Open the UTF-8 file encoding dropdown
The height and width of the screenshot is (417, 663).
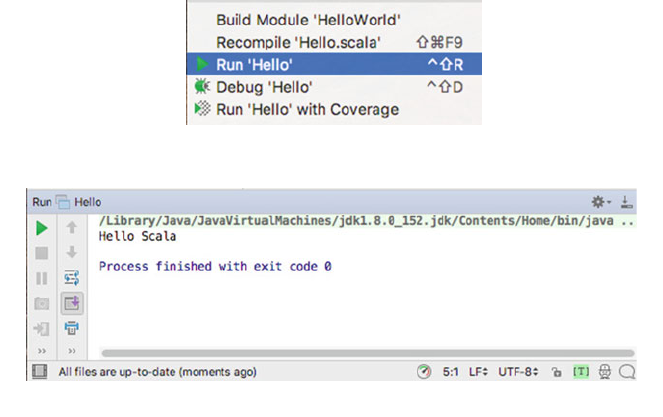pos(520,372)
